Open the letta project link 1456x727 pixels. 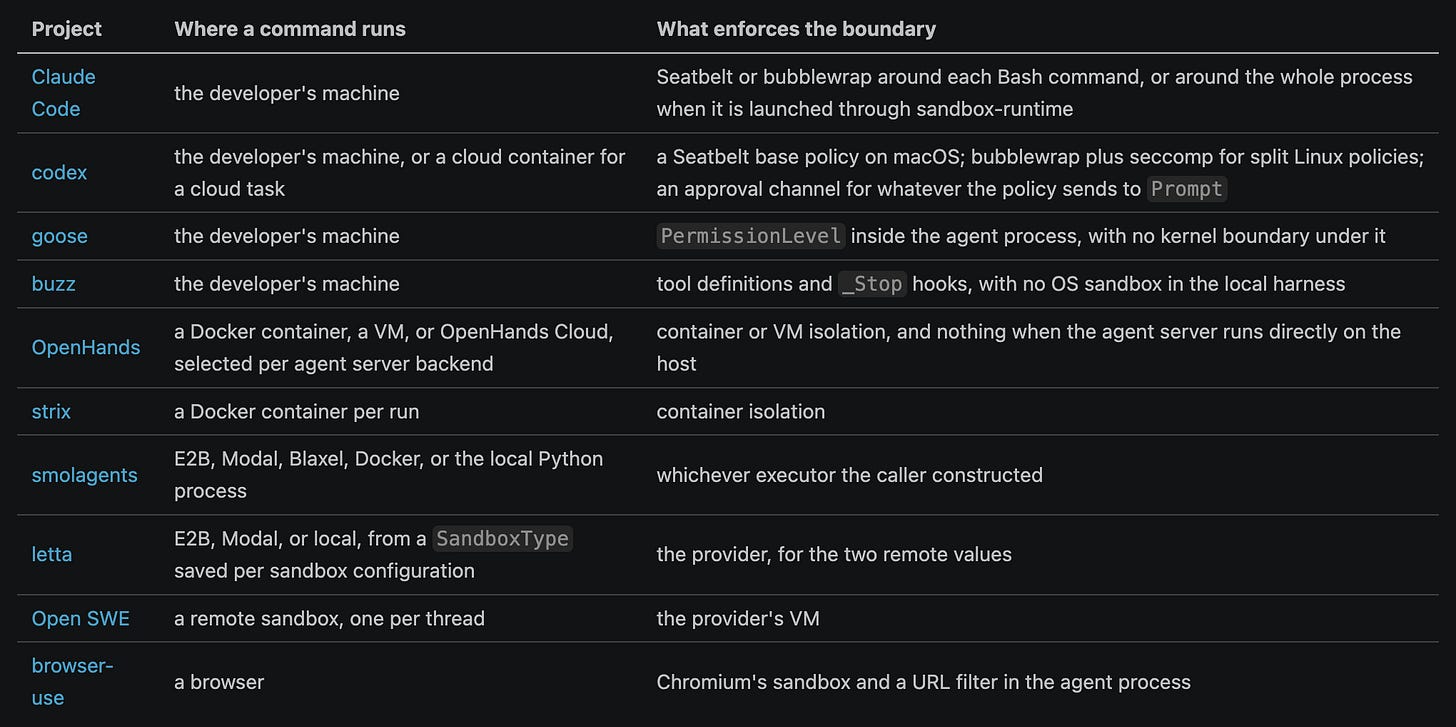(52, 554)
